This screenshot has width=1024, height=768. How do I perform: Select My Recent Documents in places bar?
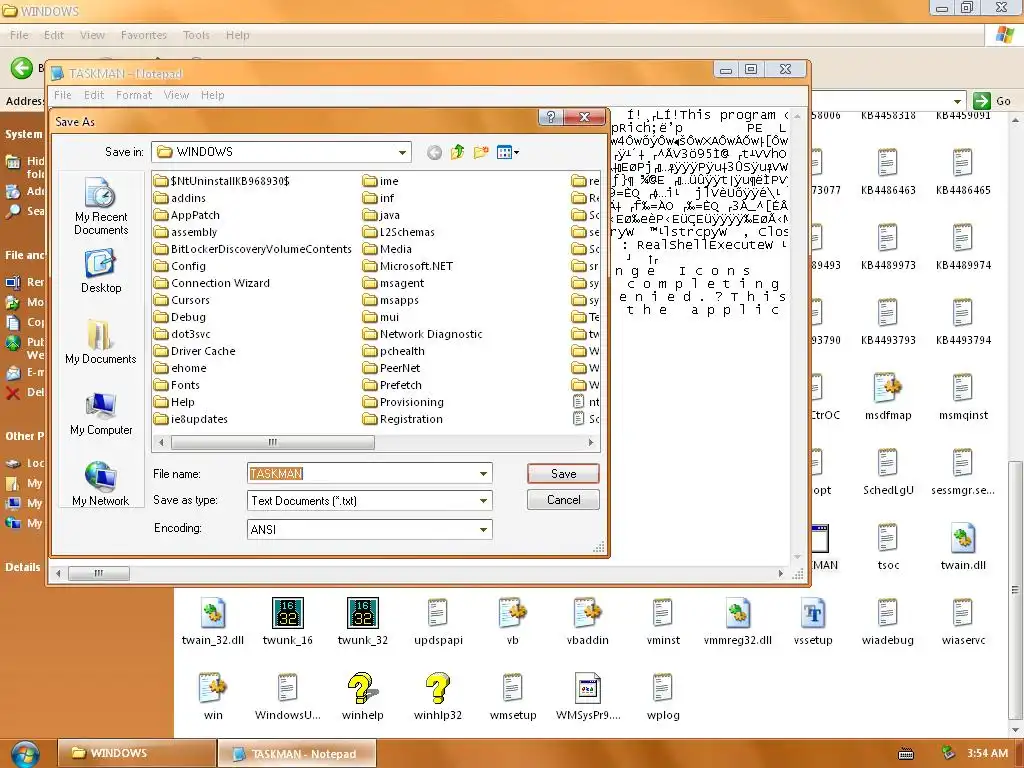(x=101, y=206)
